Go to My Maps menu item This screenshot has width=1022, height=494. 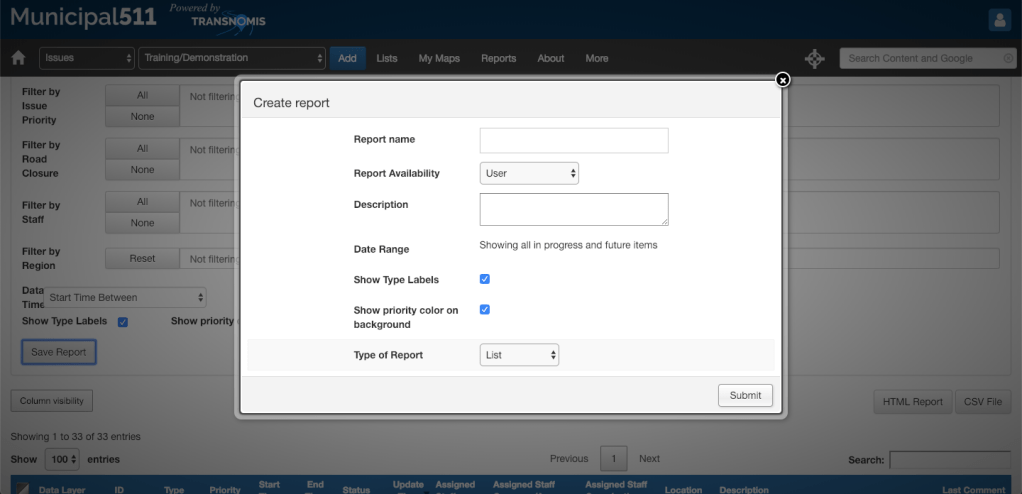(439, 58)
